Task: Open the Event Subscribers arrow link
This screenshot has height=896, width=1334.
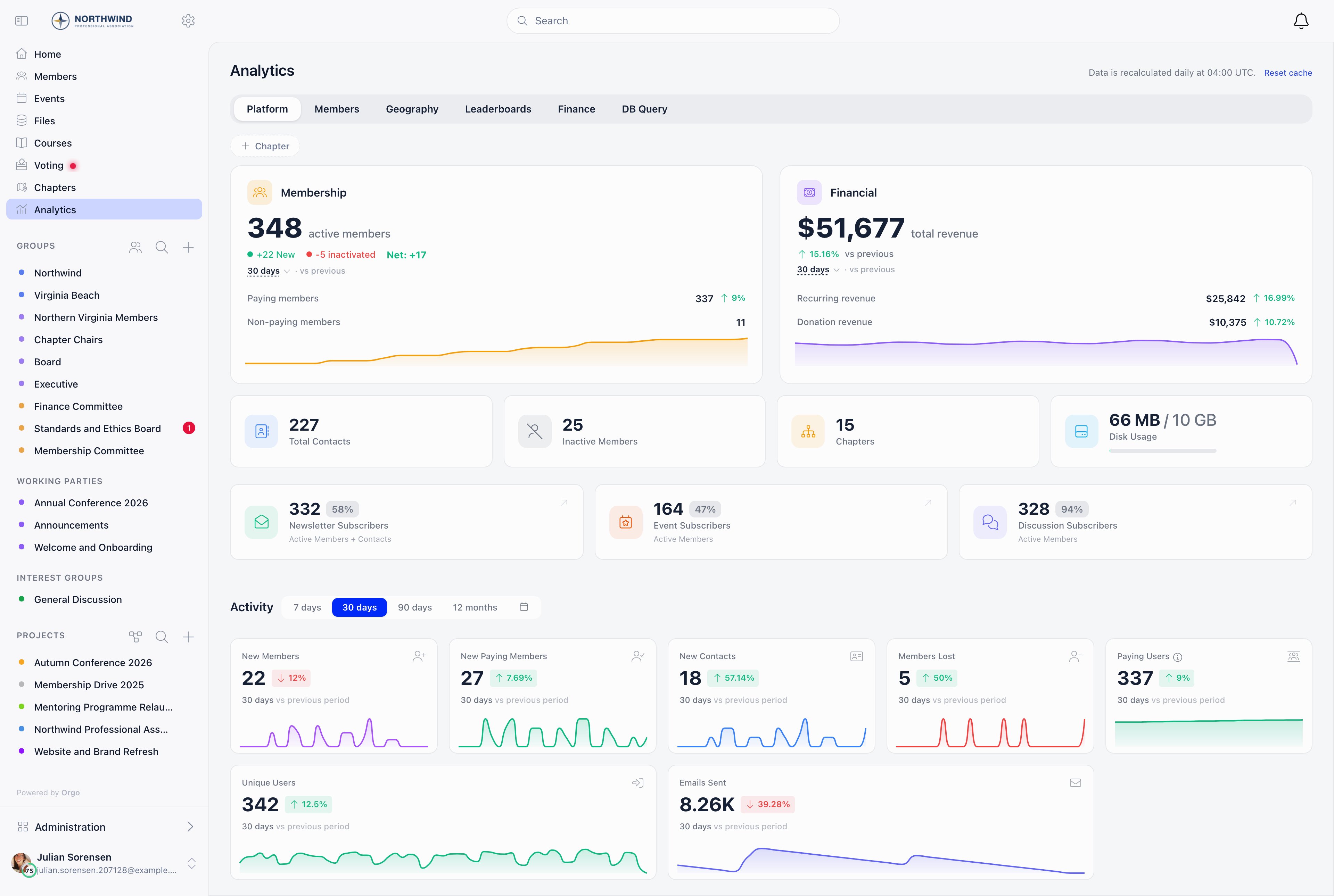Action: (x=928, y=502)
